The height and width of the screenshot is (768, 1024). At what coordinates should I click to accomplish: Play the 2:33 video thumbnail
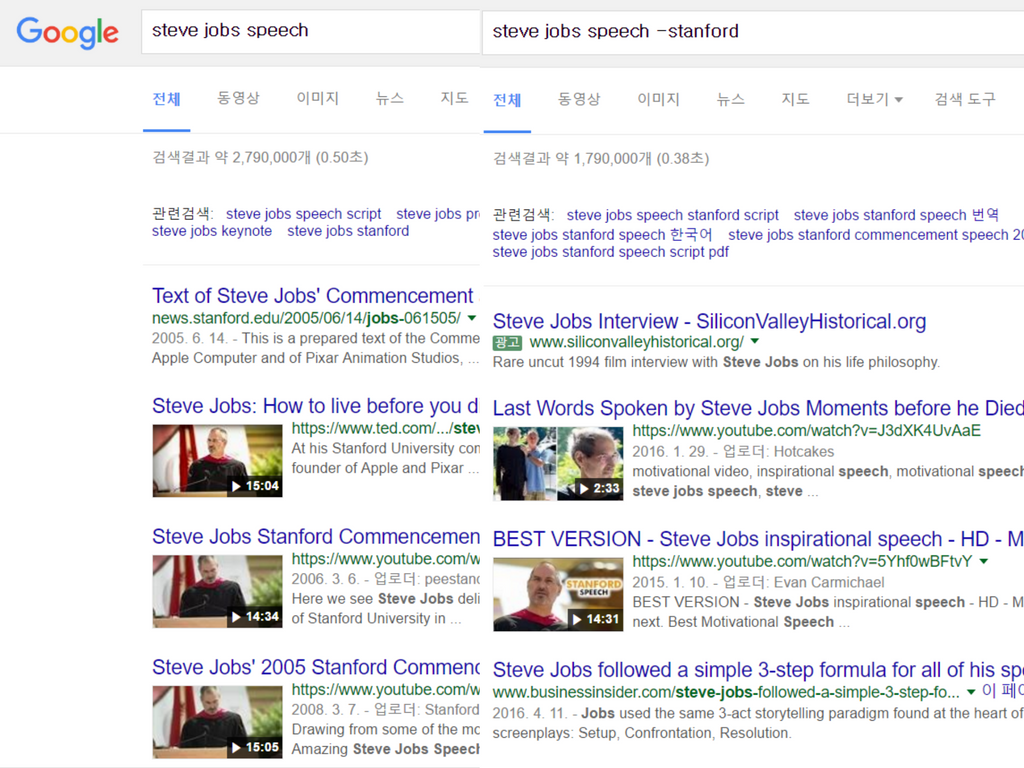[x=558, y=463]
